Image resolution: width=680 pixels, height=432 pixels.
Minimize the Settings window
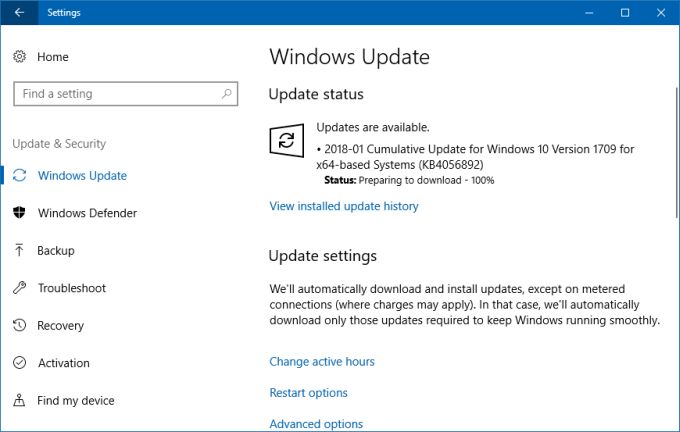pos(589,13)
